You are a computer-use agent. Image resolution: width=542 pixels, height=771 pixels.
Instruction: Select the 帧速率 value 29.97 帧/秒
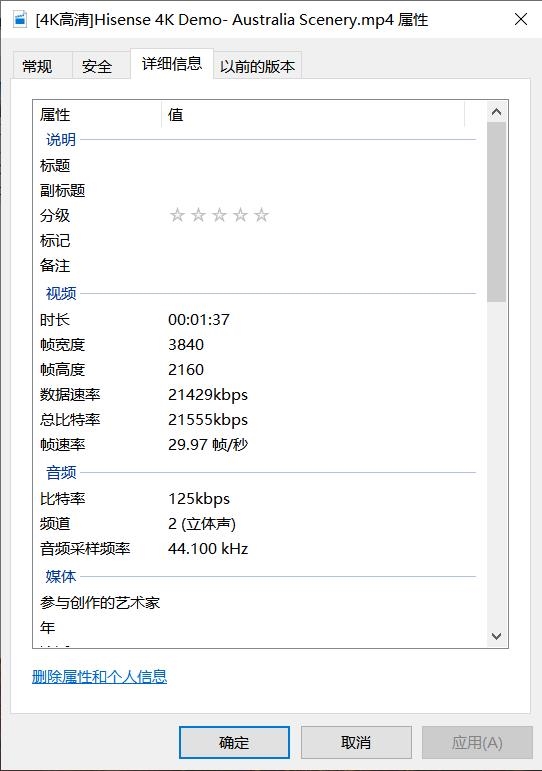pos(208,445)
